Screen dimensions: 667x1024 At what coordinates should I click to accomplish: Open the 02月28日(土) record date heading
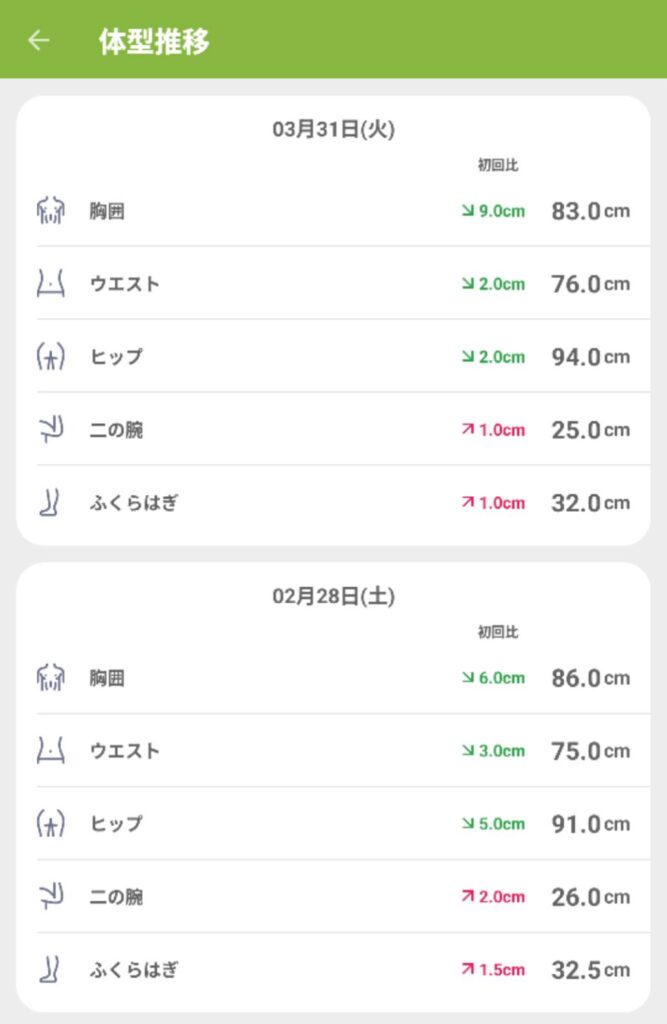[333, 596]
